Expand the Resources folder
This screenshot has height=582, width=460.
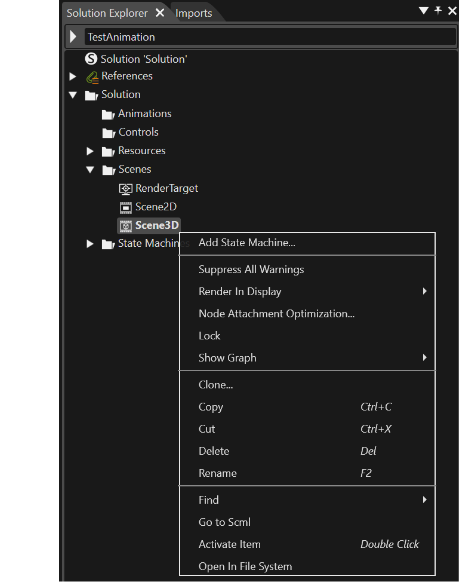(90, 151)
